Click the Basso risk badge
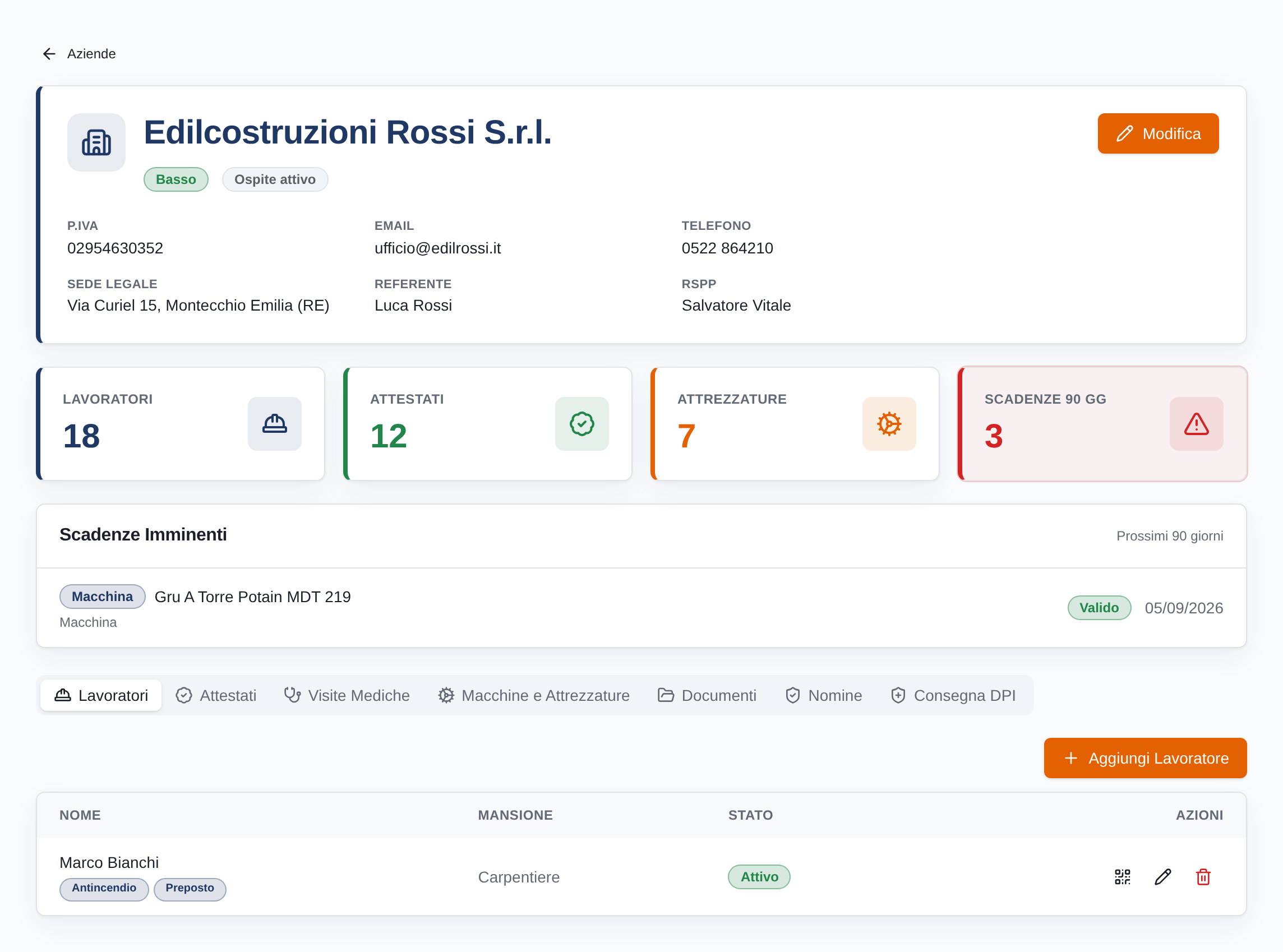This screenshot has width=1283, height=952. click(176, 179)
